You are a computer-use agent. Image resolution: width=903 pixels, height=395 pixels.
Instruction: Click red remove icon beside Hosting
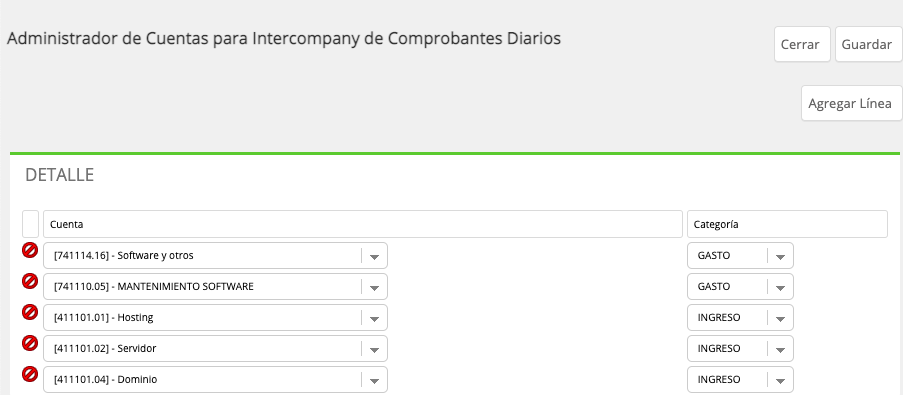pyautogui.click(x=30, y=312)
